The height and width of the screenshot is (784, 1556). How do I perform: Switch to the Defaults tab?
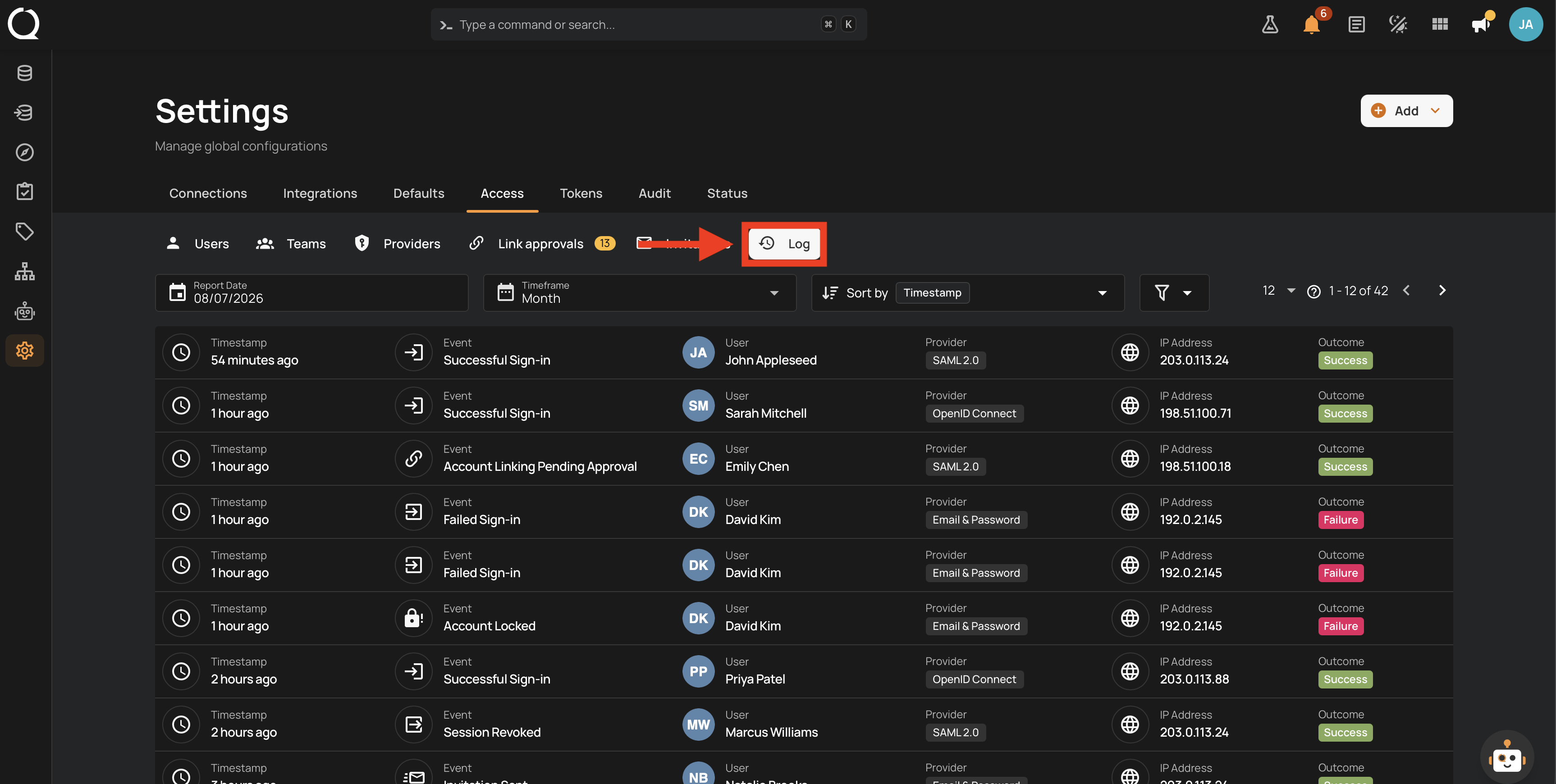[419, 193]
